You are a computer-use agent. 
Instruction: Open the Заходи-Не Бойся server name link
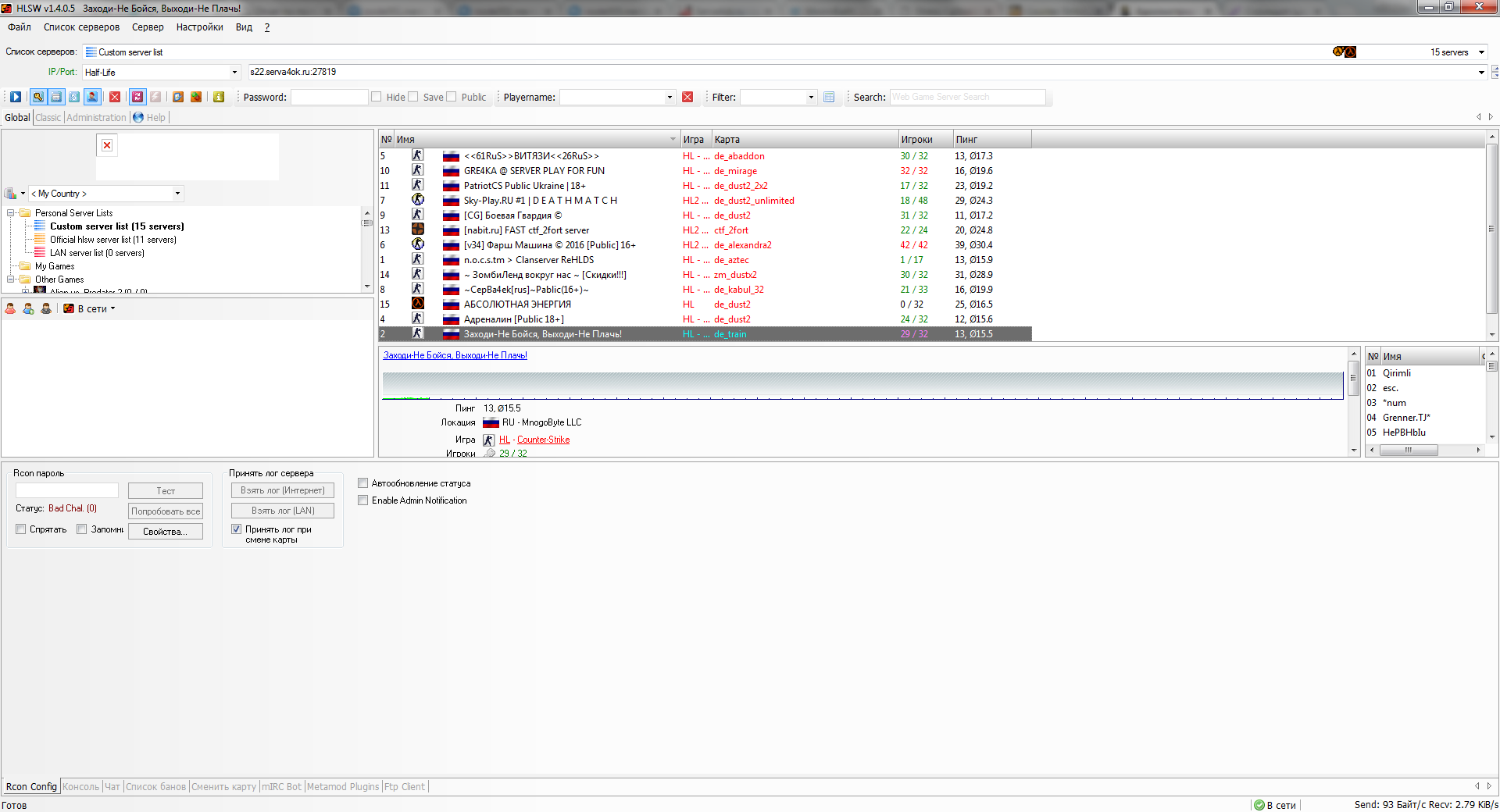[455, 355]
